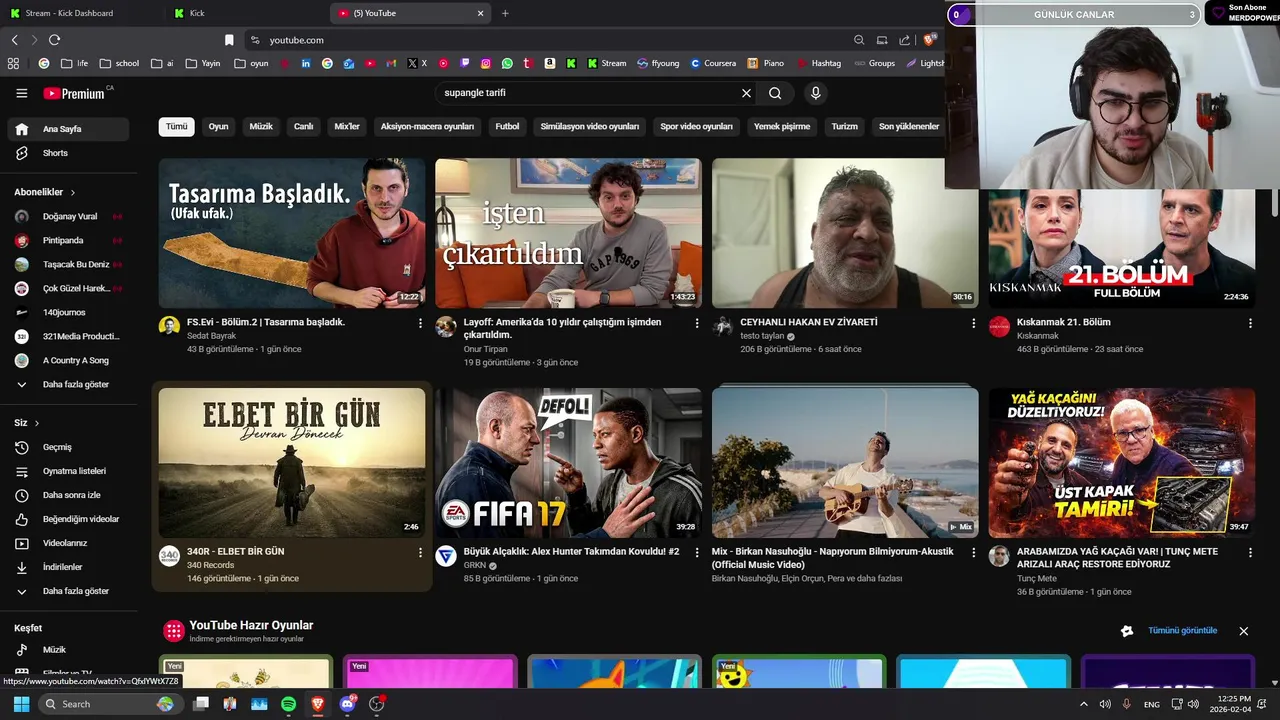Click Tümünü görüntüle for ready games
Image resolution: width=1280 pixels, height=720 pixels.
click(x=1183, y=631)
